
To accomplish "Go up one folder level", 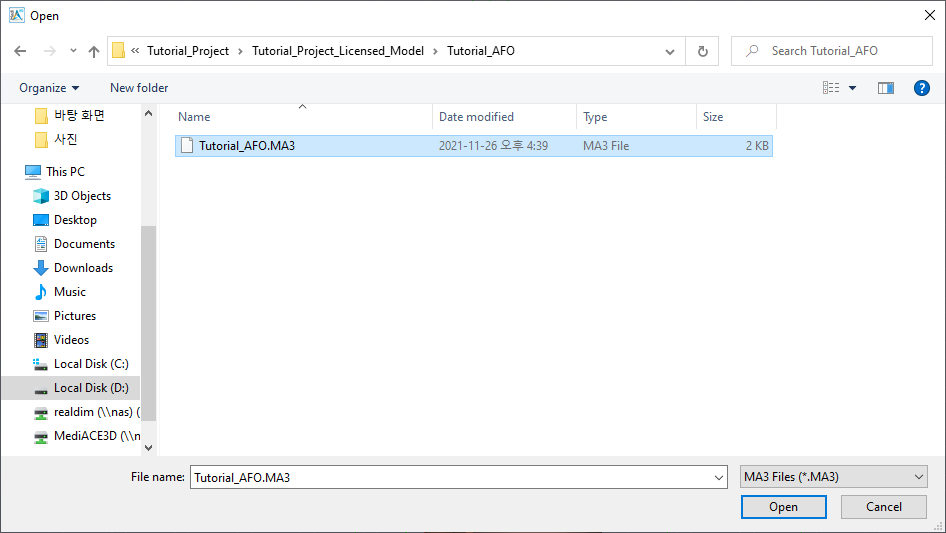I will tap(94, 51).
